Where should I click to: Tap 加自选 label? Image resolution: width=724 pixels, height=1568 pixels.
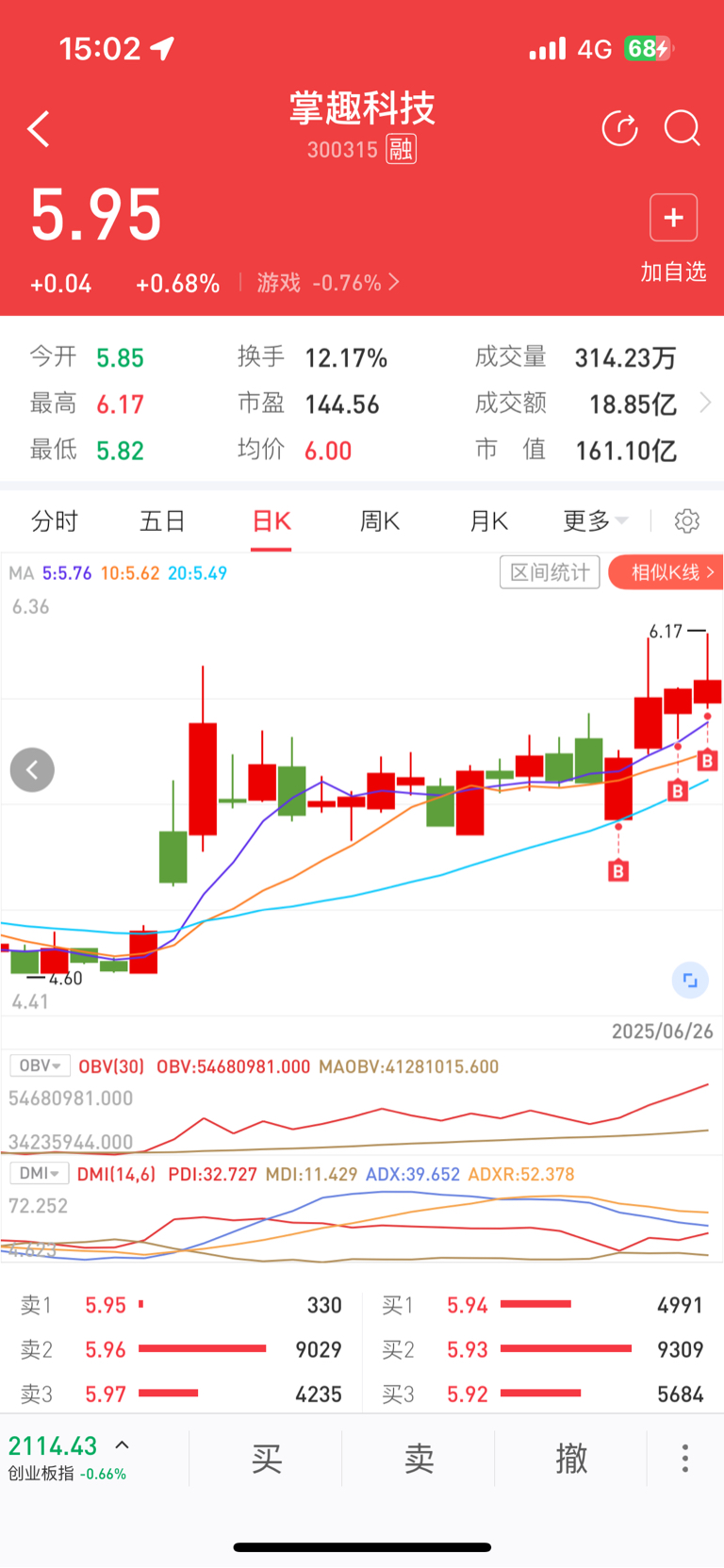[673, 272]
